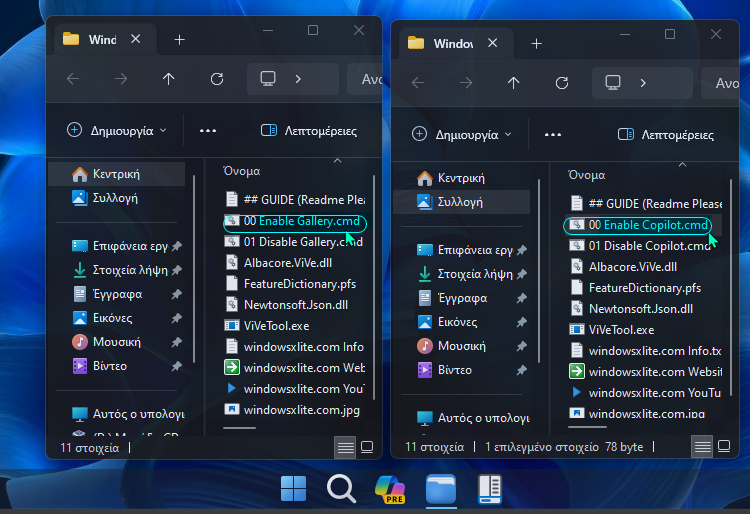Click Όνομα column header in left window
This screenshot has height=514, width=750.
pos(242,171)
